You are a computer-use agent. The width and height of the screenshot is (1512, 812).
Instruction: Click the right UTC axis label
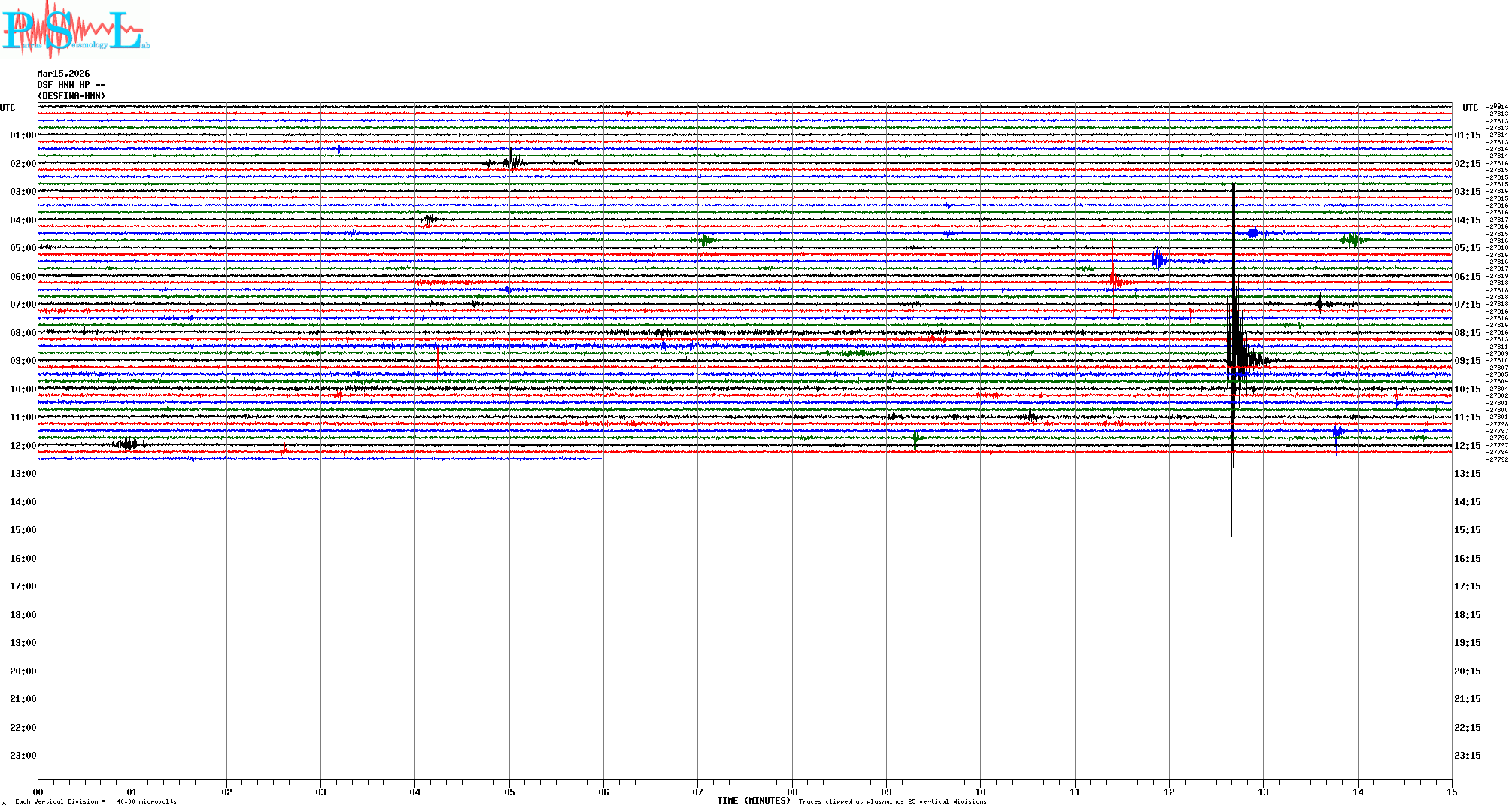click(1470, 108)
